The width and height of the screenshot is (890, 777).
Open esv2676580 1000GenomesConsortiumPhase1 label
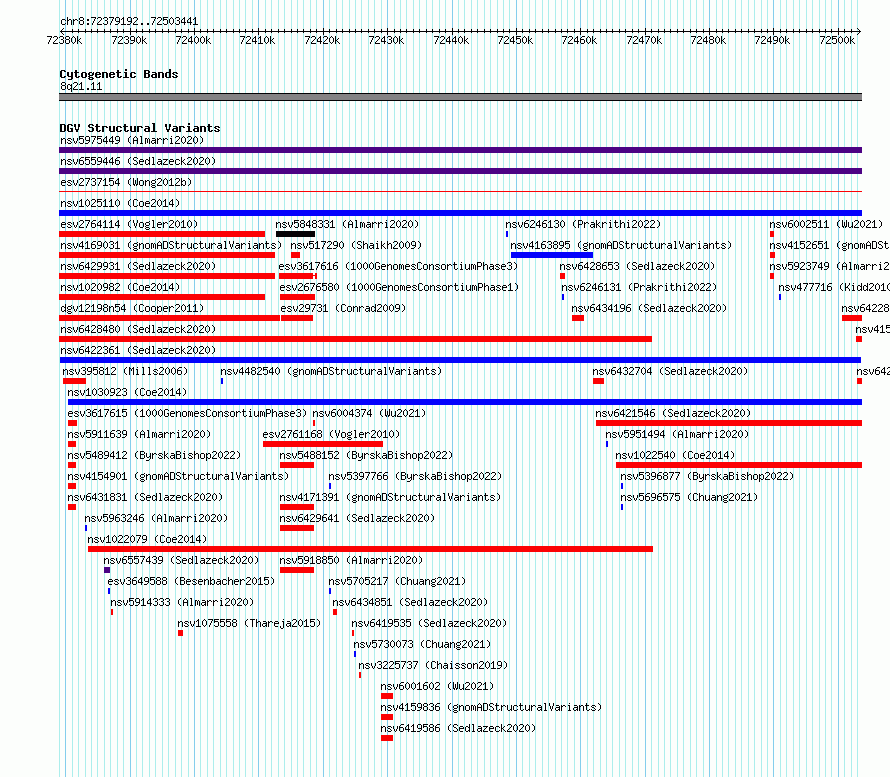(x=399, y=287)
